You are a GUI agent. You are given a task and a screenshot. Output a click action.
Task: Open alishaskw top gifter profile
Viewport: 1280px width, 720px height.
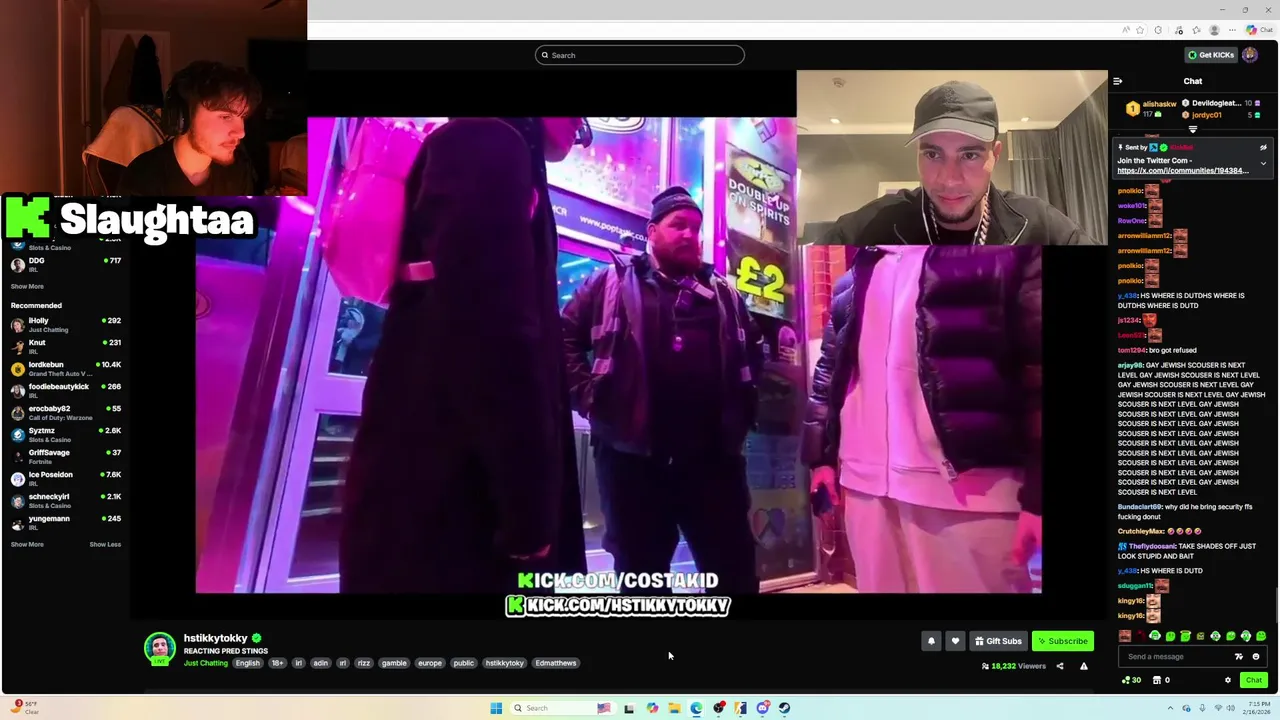[1151, 108]
